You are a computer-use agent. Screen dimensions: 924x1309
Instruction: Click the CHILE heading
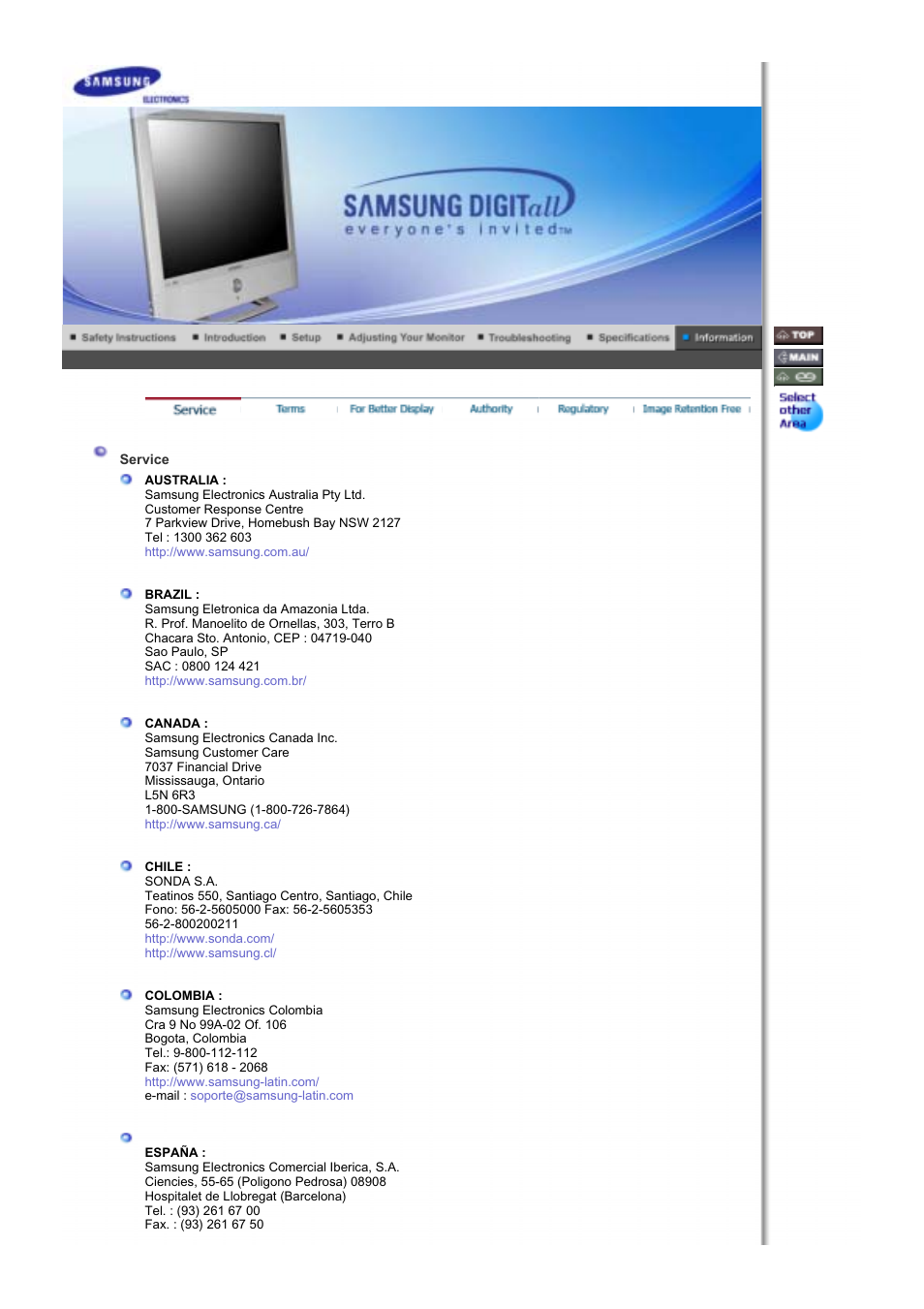(x=168, y=867)
